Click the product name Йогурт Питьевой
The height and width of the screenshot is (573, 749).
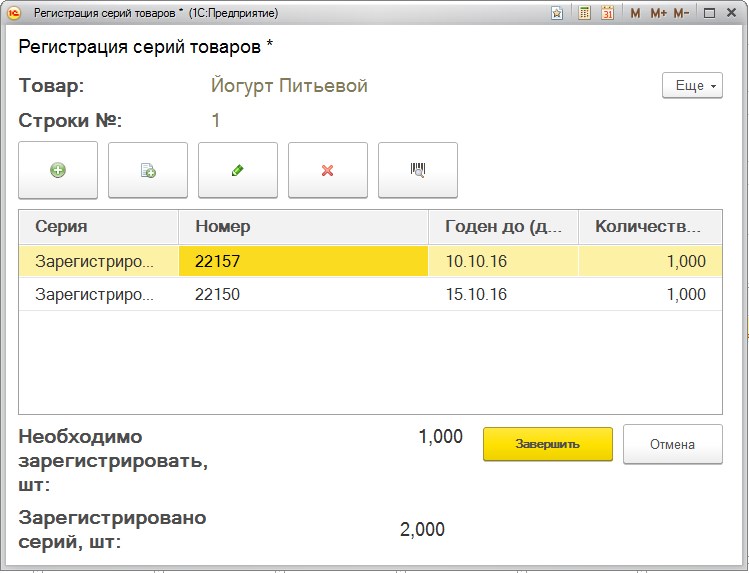289,86
